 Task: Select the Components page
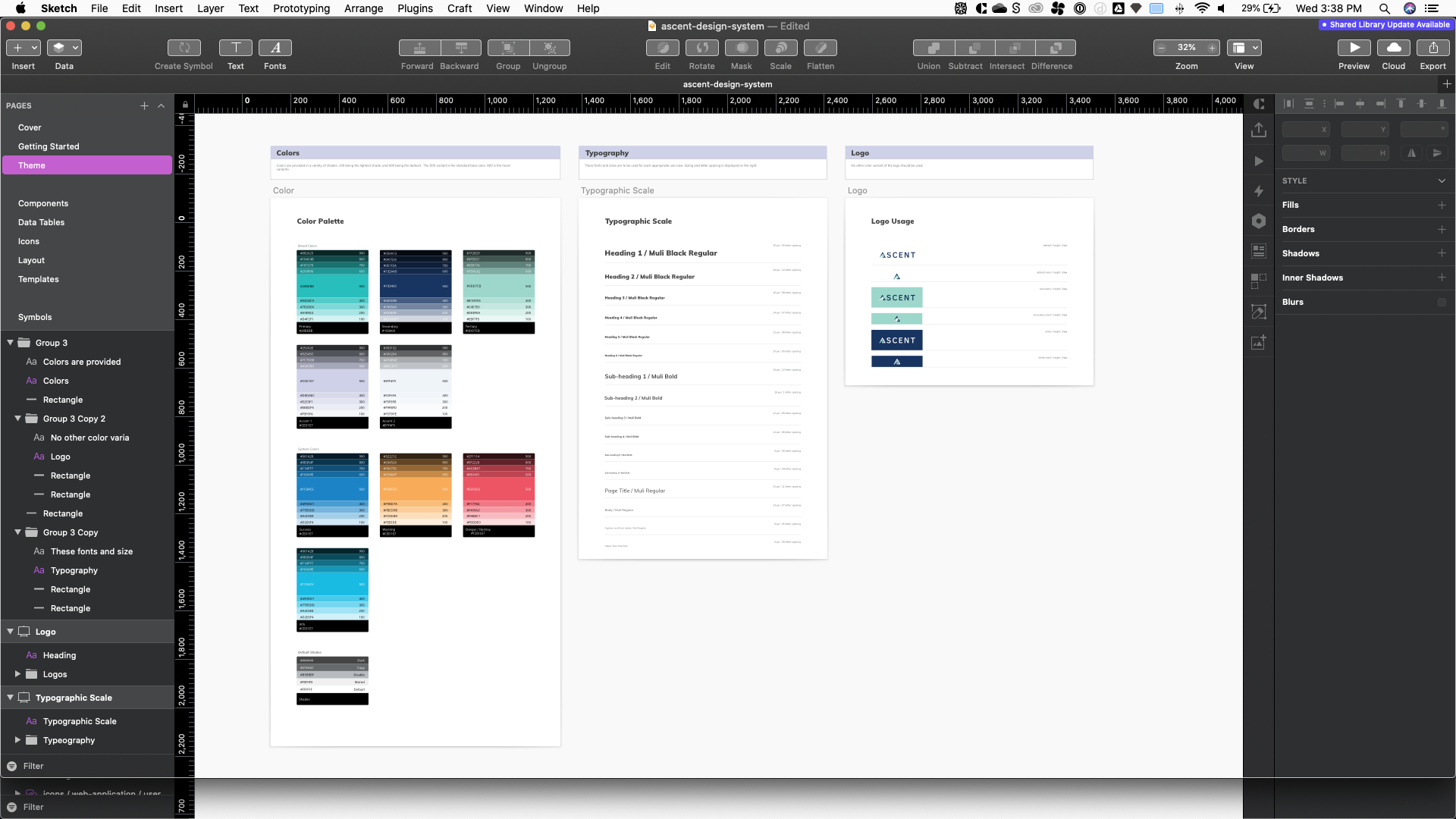(x=43, y=203)
